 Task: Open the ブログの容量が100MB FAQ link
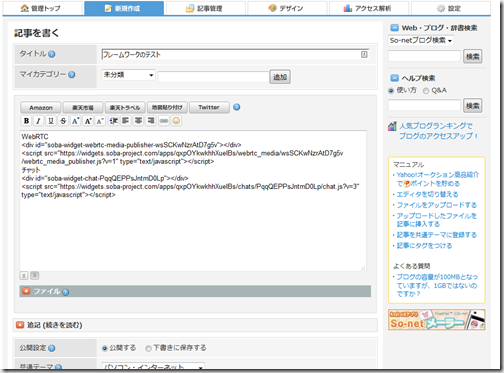tap(437, 285)
